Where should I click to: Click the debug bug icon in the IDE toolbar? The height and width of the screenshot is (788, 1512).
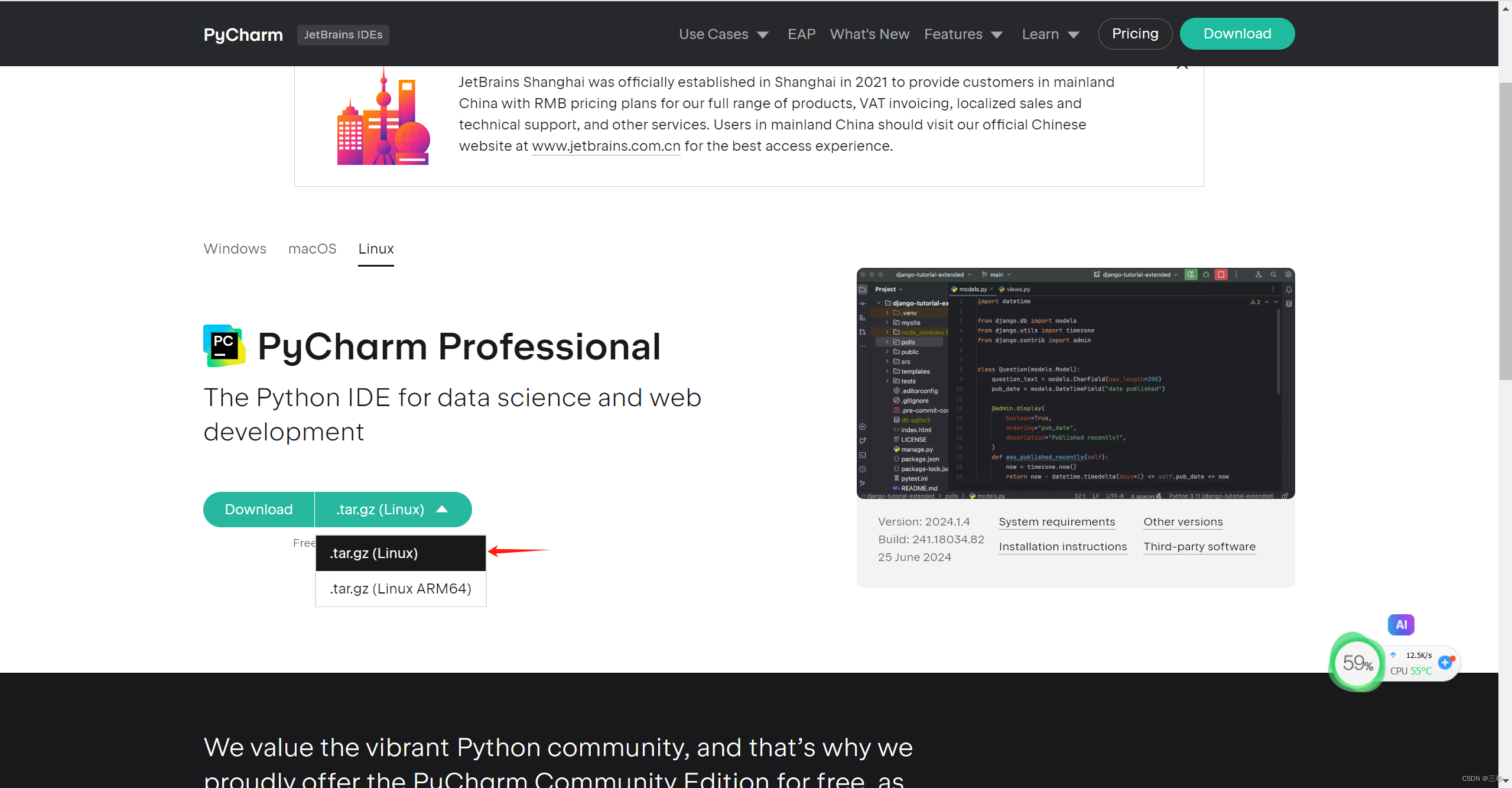(1206, 275)
